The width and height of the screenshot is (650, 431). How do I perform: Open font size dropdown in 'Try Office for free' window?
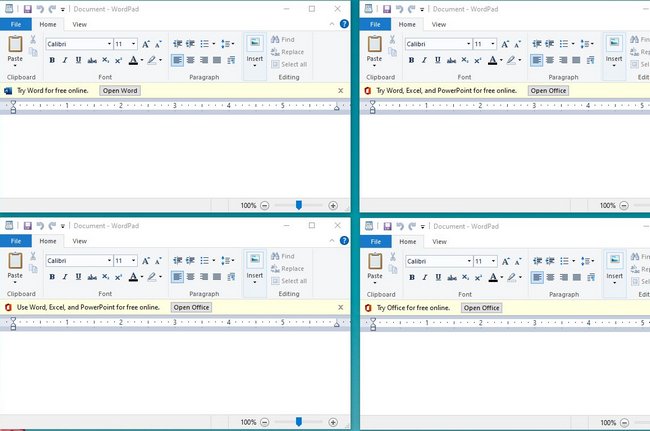[x=493, y=261]
